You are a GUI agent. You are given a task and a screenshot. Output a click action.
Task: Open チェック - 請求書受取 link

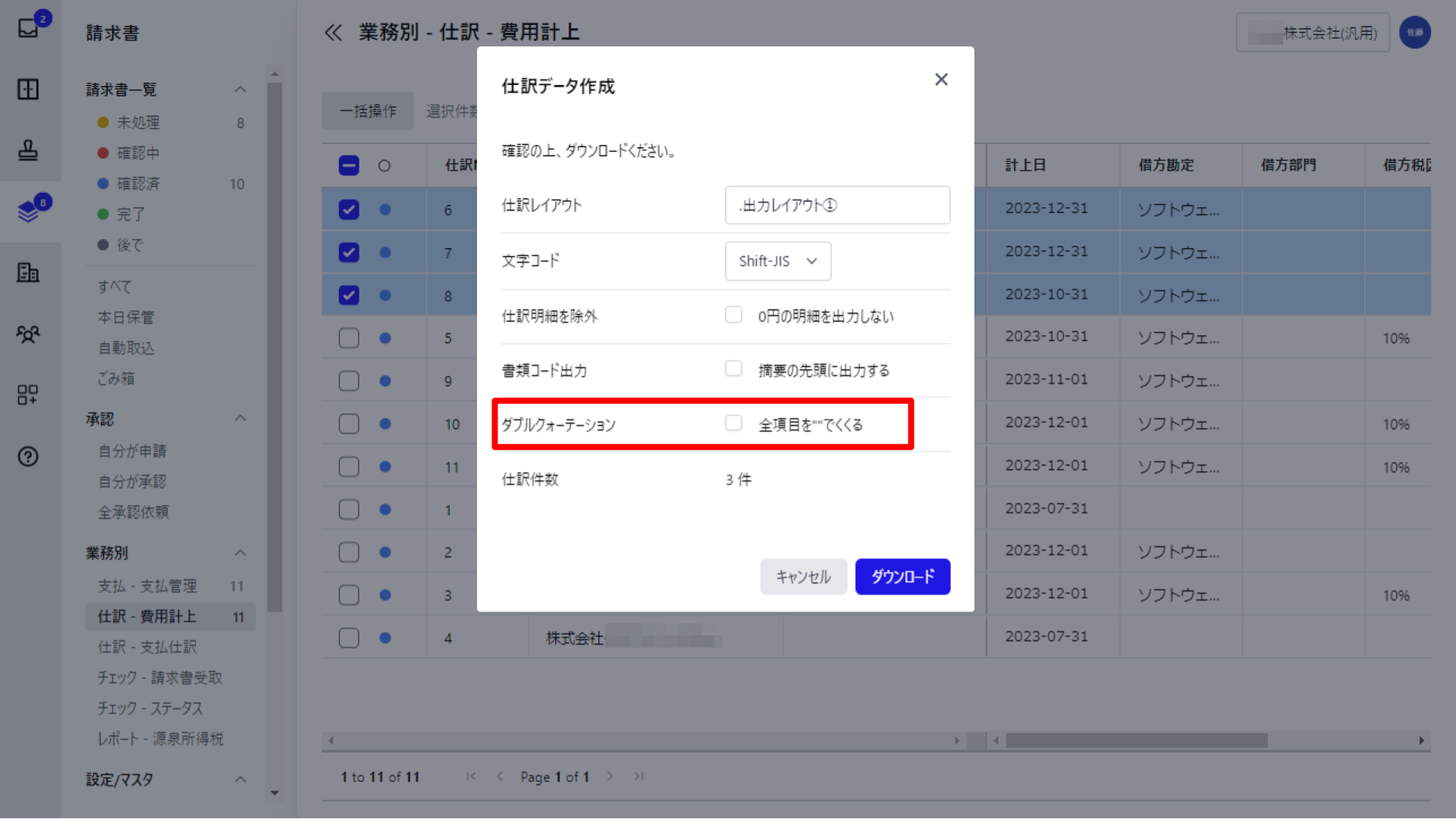pos(160,678)
